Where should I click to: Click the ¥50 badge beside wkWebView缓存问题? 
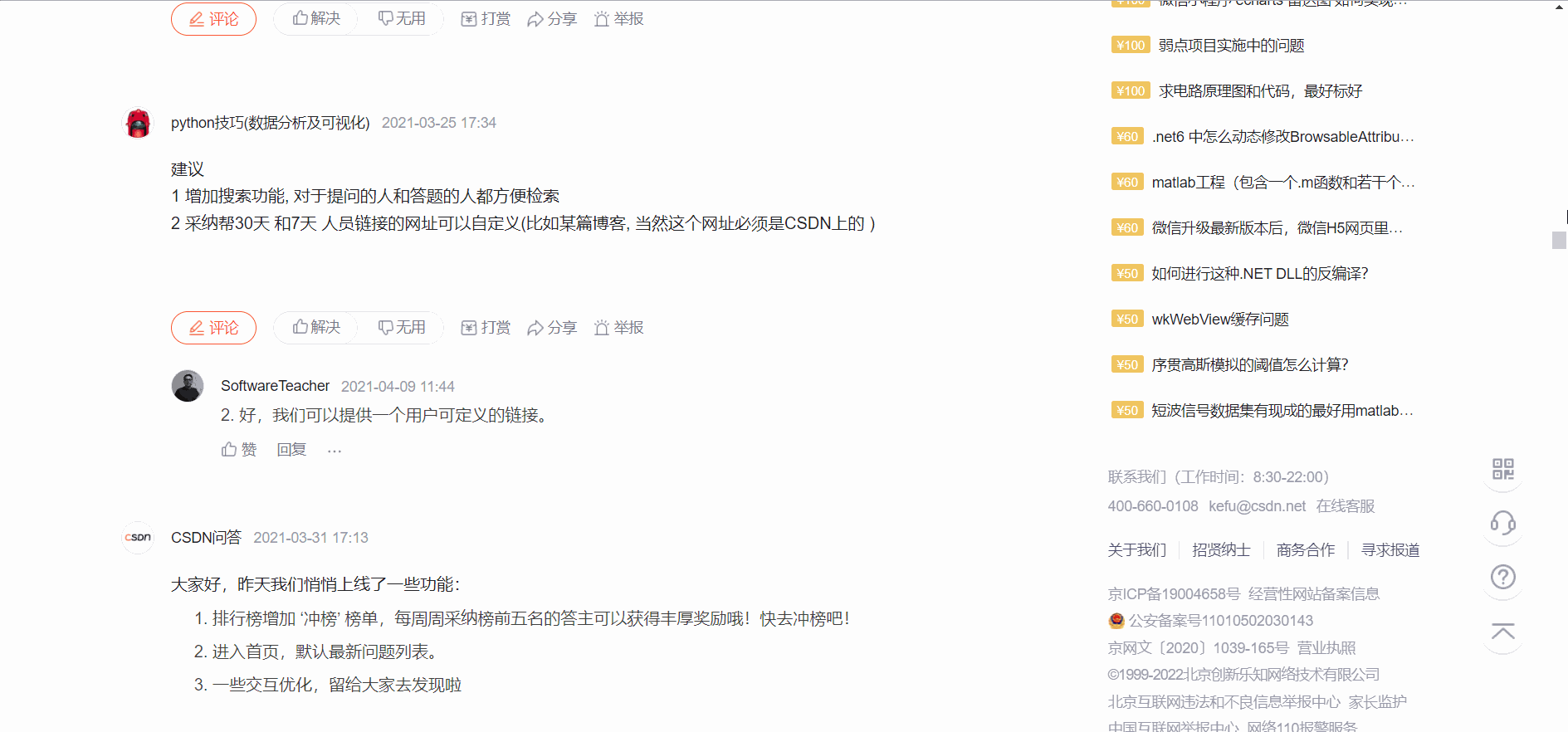(1127, 320)
